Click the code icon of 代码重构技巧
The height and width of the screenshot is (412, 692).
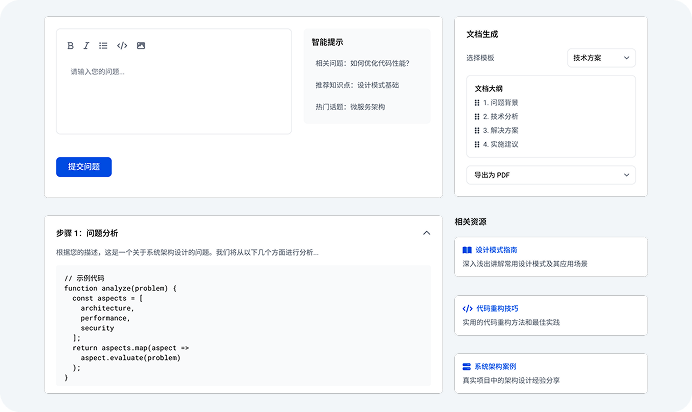pos(467,308)
